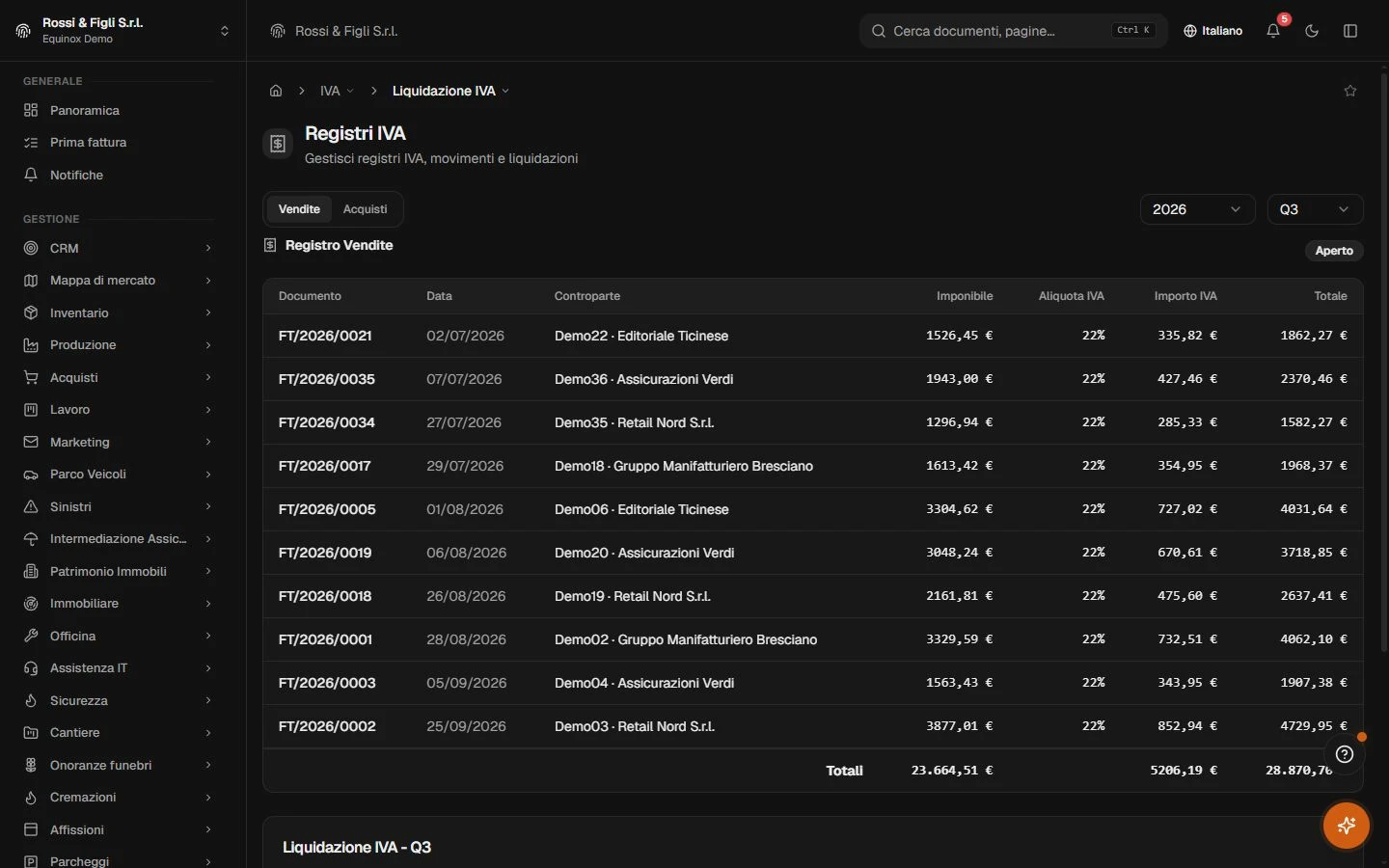Click the Sicurezza shield icon
Image resolution: width=1389 pixels, height=868 pixels.
pyautogui.click(x=31, y=701)
